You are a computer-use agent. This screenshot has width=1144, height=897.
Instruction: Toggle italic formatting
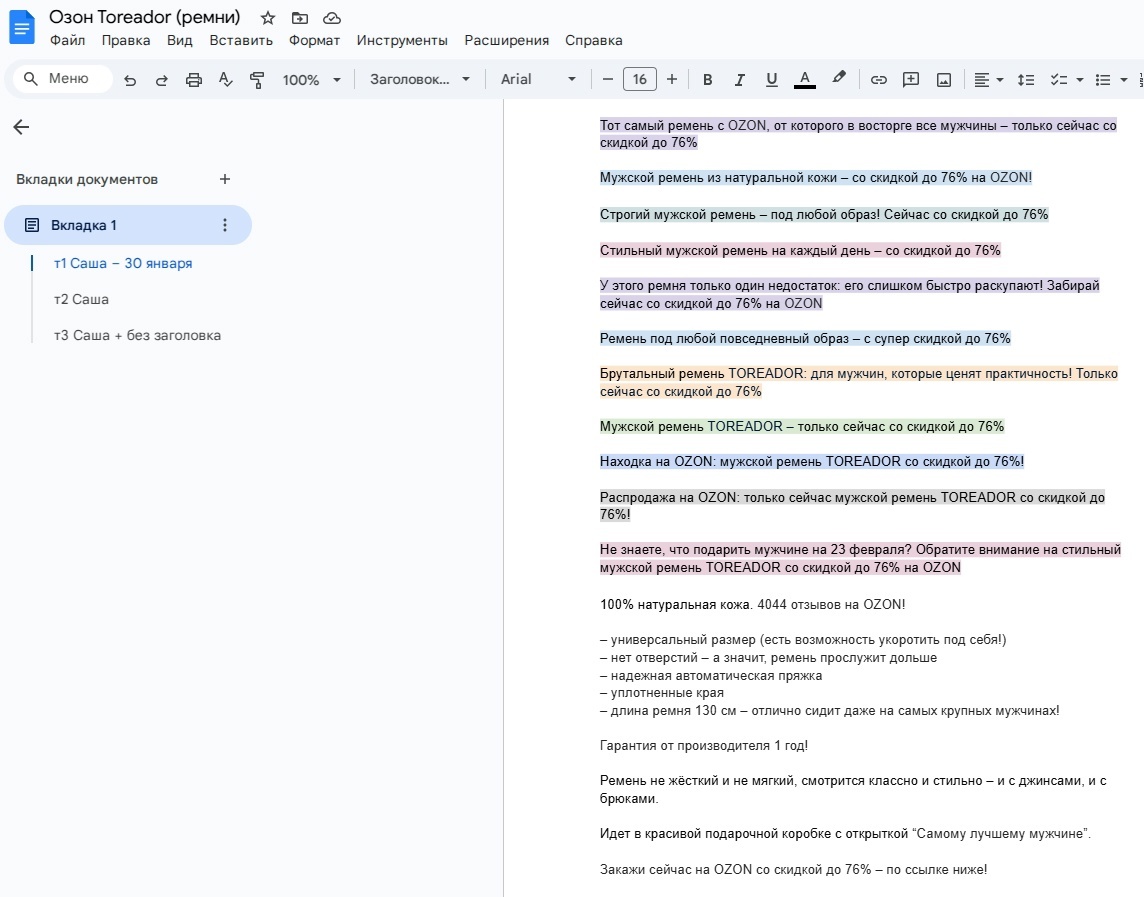point(739,80)
